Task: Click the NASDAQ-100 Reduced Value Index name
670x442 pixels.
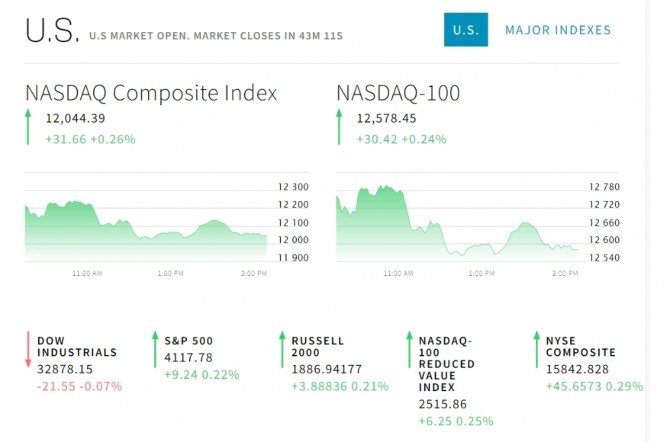Action: point(447,364)
